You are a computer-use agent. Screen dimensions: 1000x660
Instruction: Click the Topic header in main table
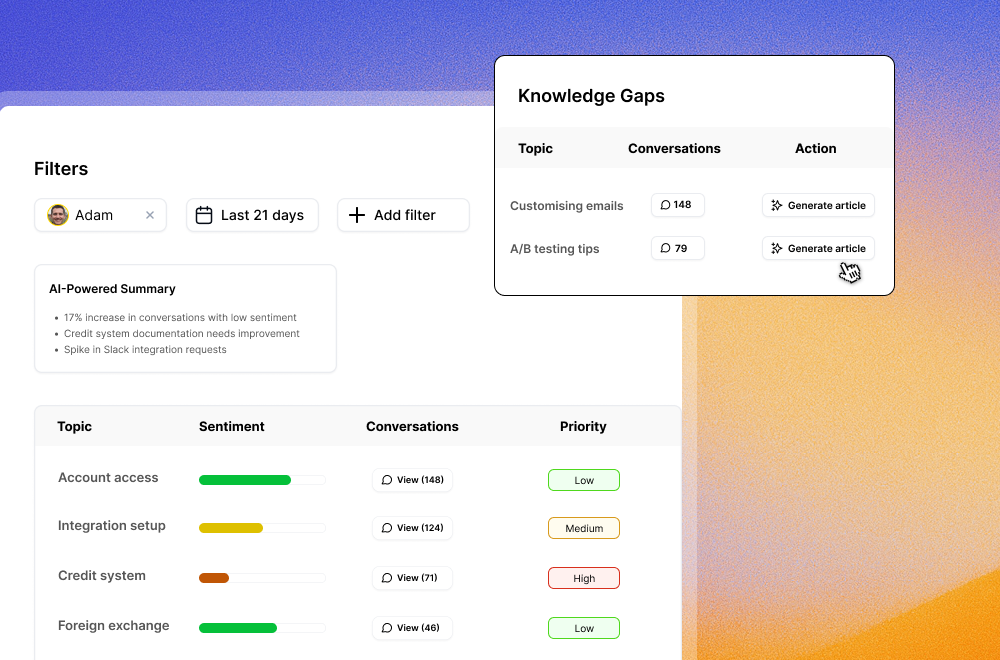tap(75, 427)
